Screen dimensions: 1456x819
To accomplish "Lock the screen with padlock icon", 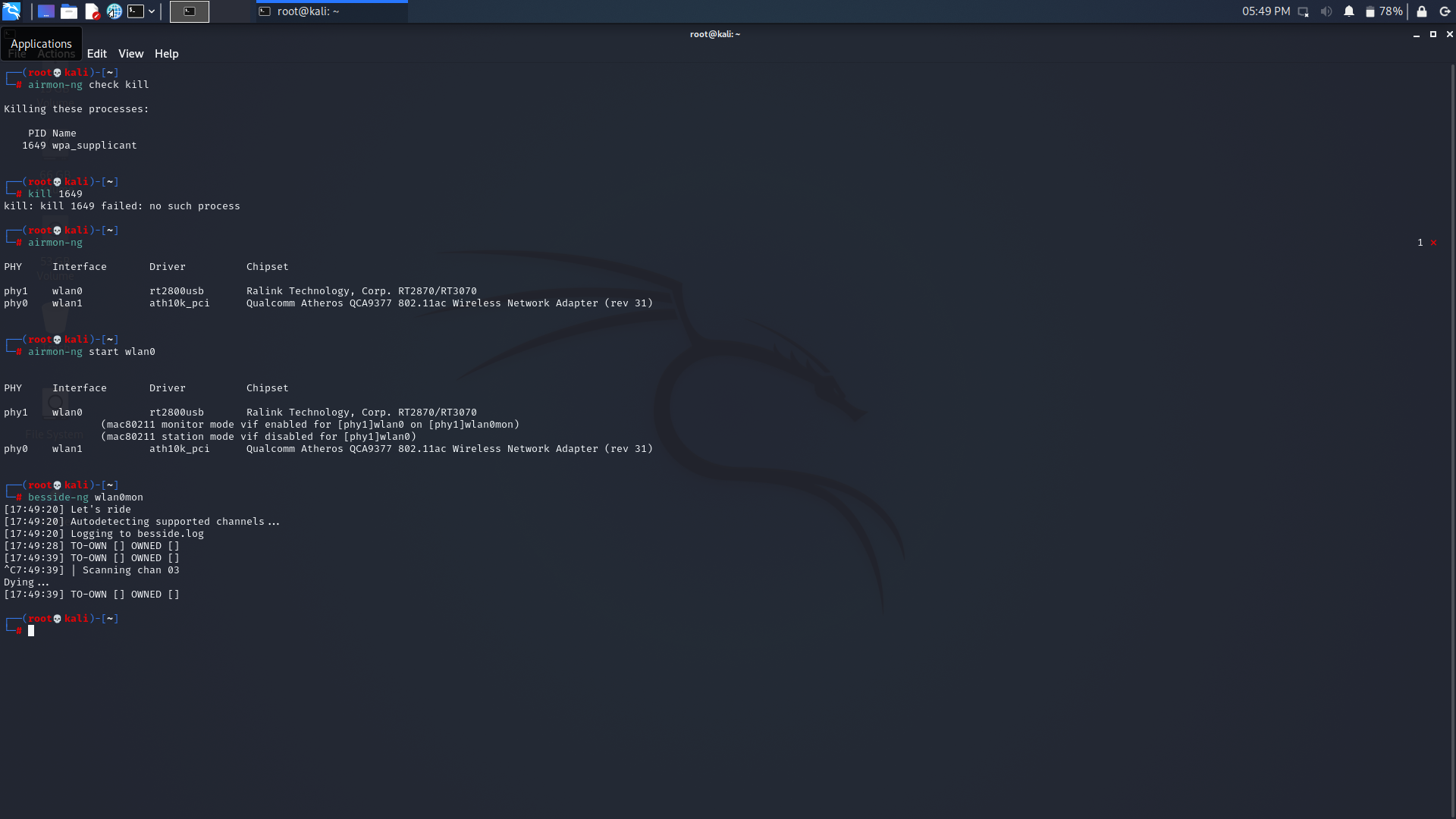I will pos(1422,11).
